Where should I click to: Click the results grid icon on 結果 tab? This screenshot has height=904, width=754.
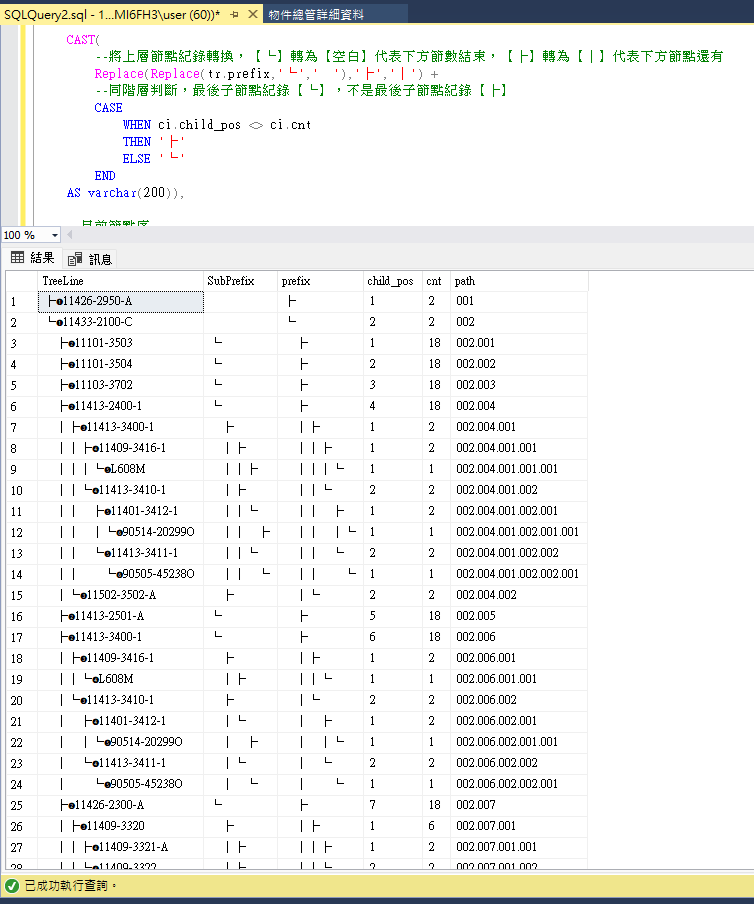tap(18, 258)
